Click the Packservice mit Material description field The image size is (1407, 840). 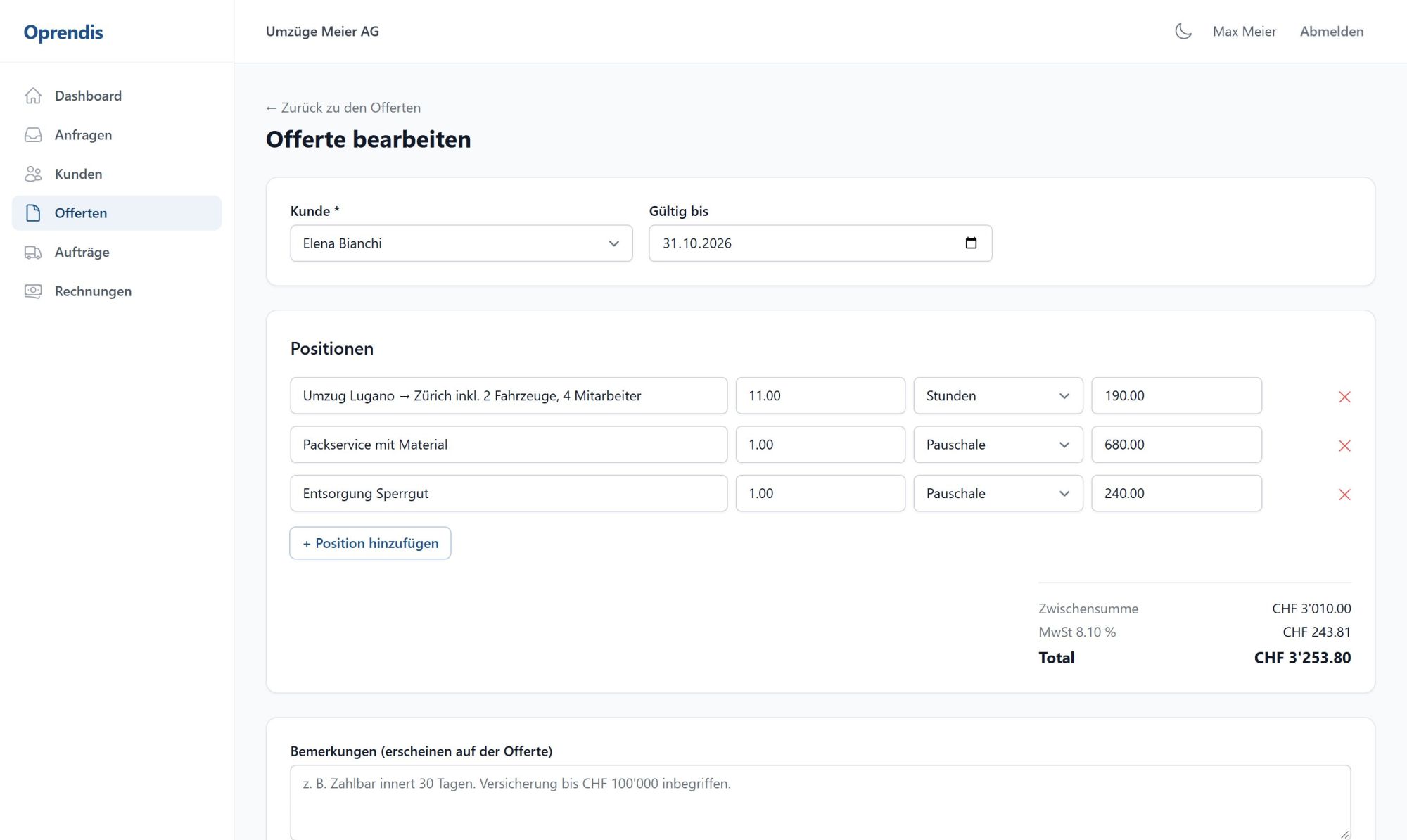pyautogui.click(x=509, y=445)
